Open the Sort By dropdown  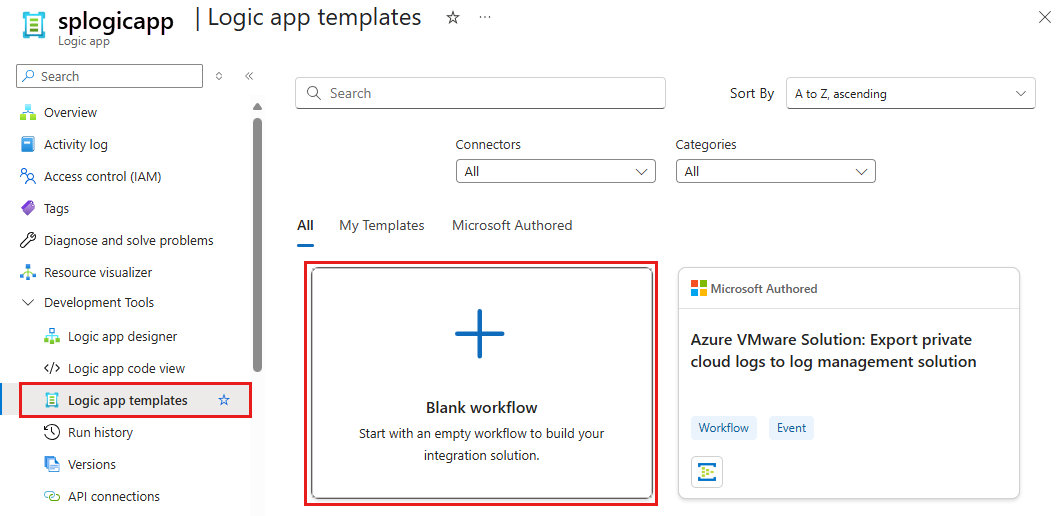click(x=911, y=93)
